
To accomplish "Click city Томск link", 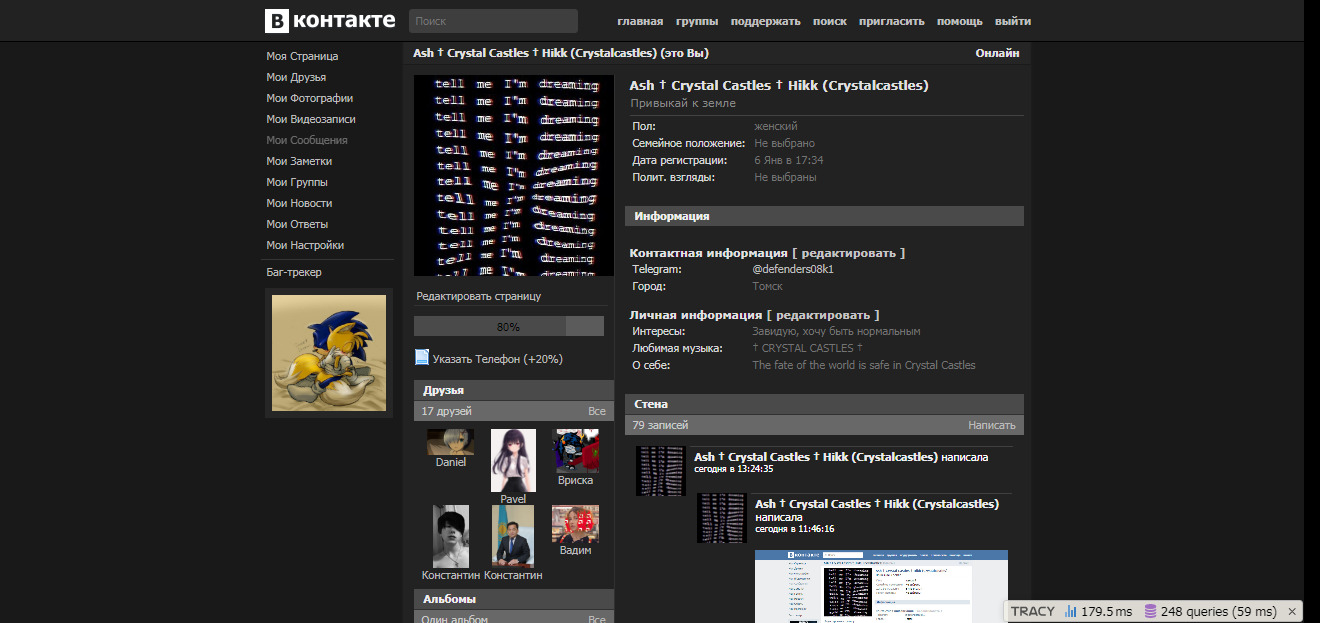I will 768,286.
